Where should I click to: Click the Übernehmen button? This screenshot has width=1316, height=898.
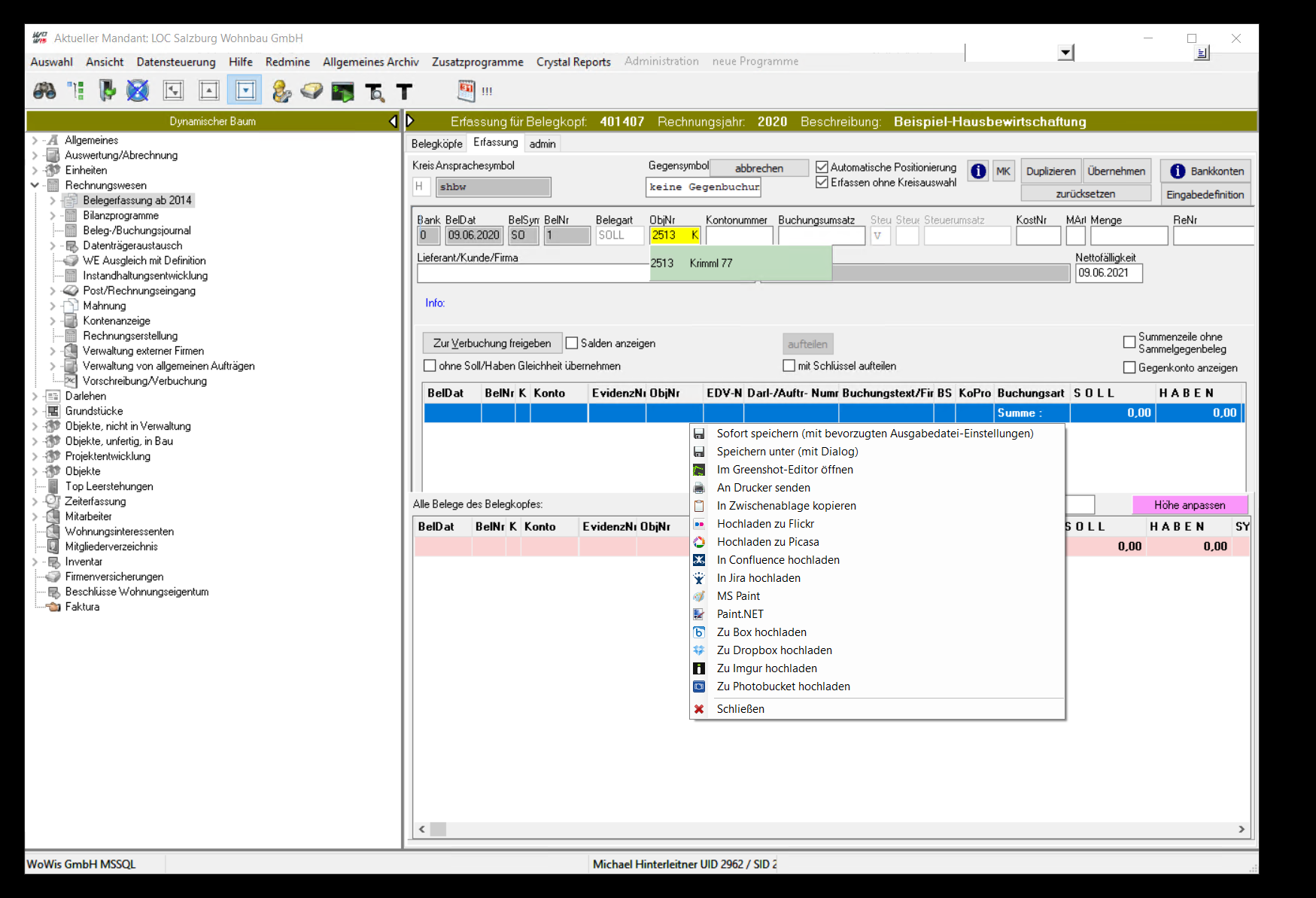1117,171
